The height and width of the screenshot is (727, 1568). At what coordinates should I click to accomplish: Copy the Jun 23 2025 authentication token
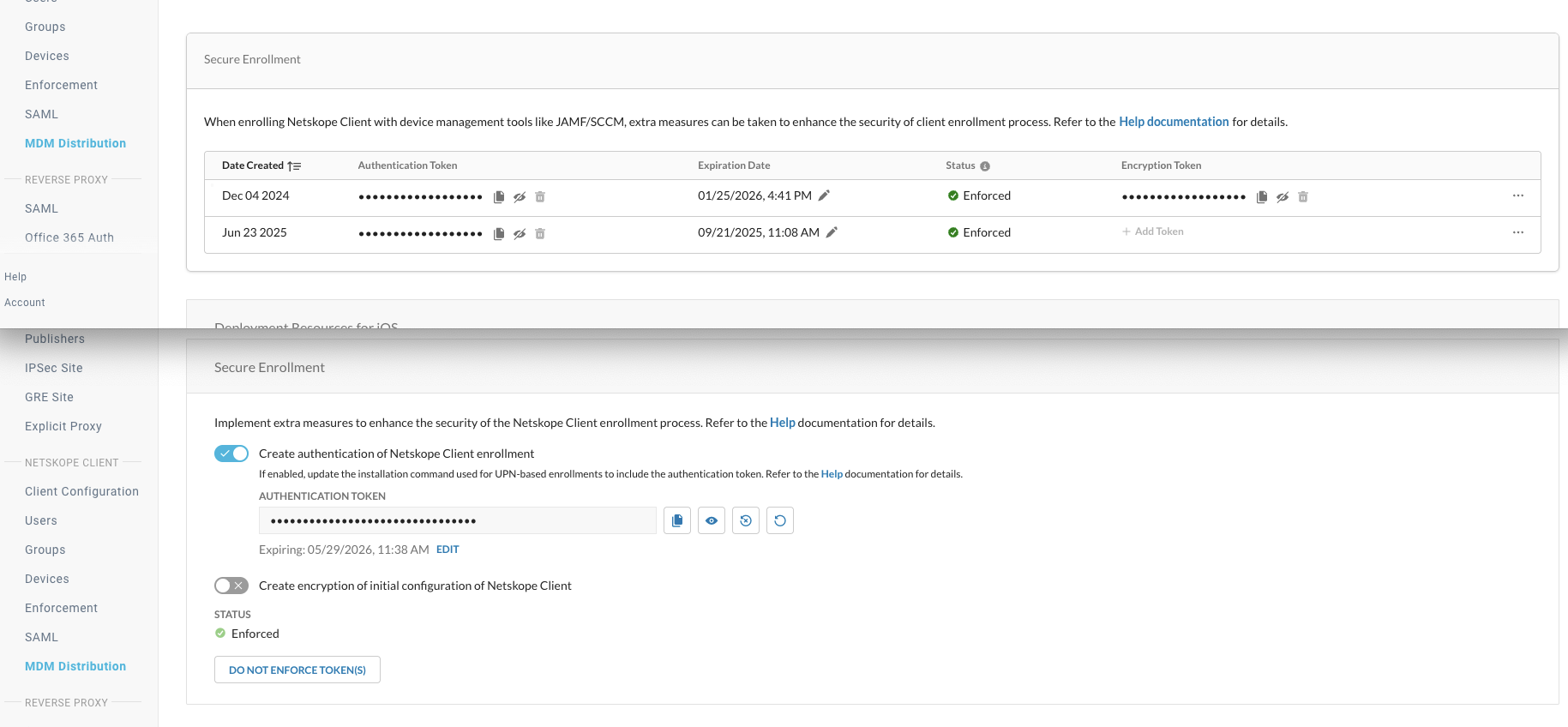pos(499,234)
